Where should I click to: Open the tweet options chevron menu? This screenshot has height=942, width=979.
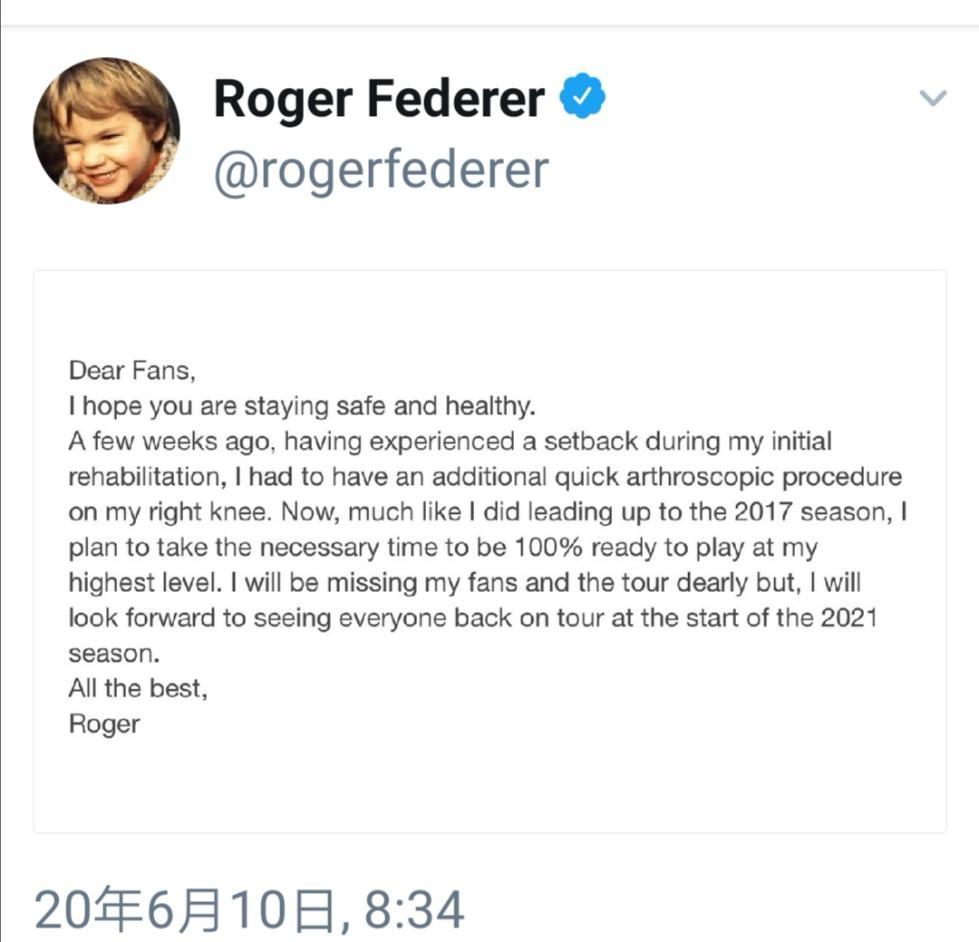932,98
